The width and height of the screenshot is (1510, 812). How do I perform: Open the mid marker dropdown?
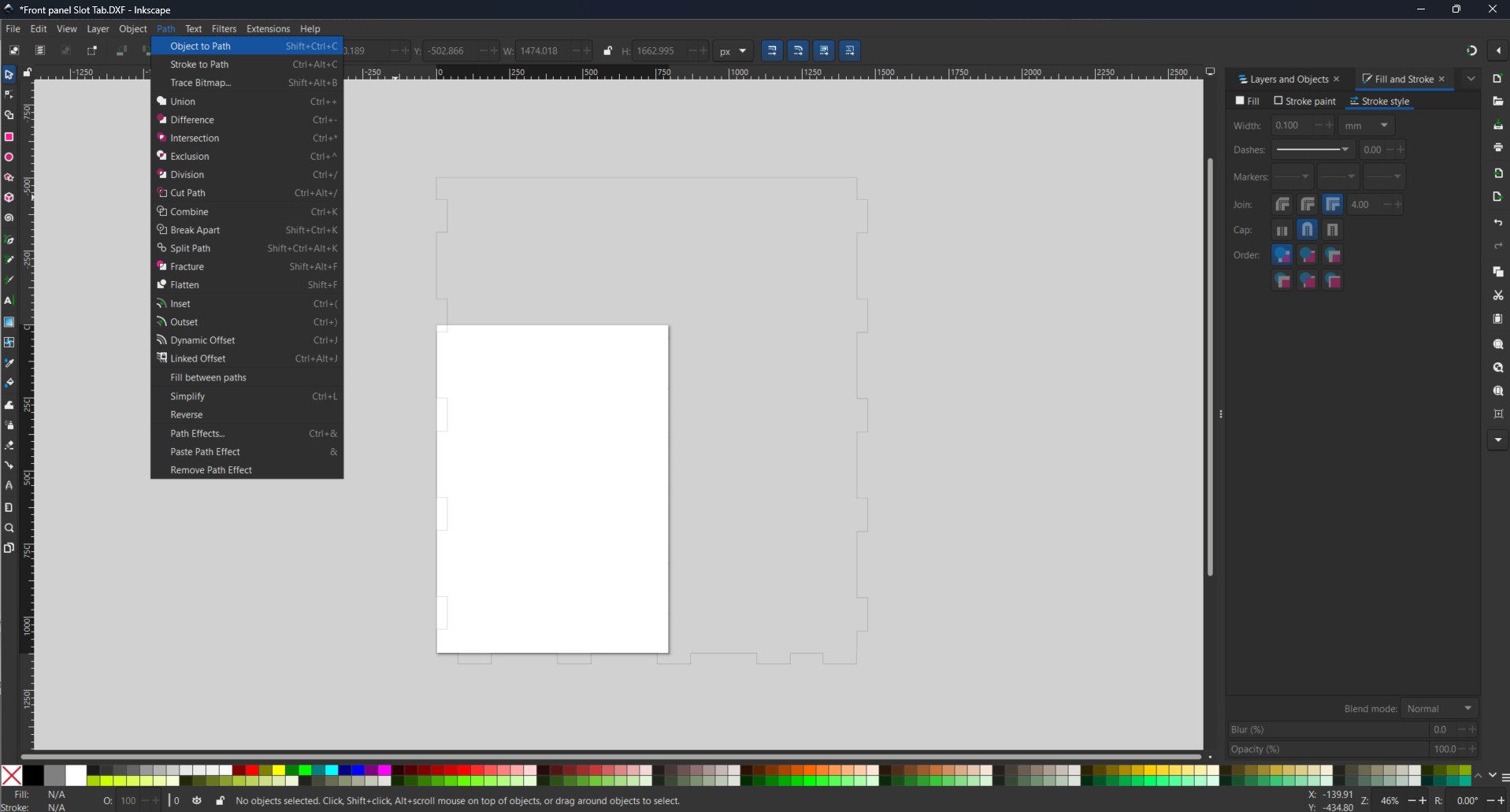[x=1337, y=177]
